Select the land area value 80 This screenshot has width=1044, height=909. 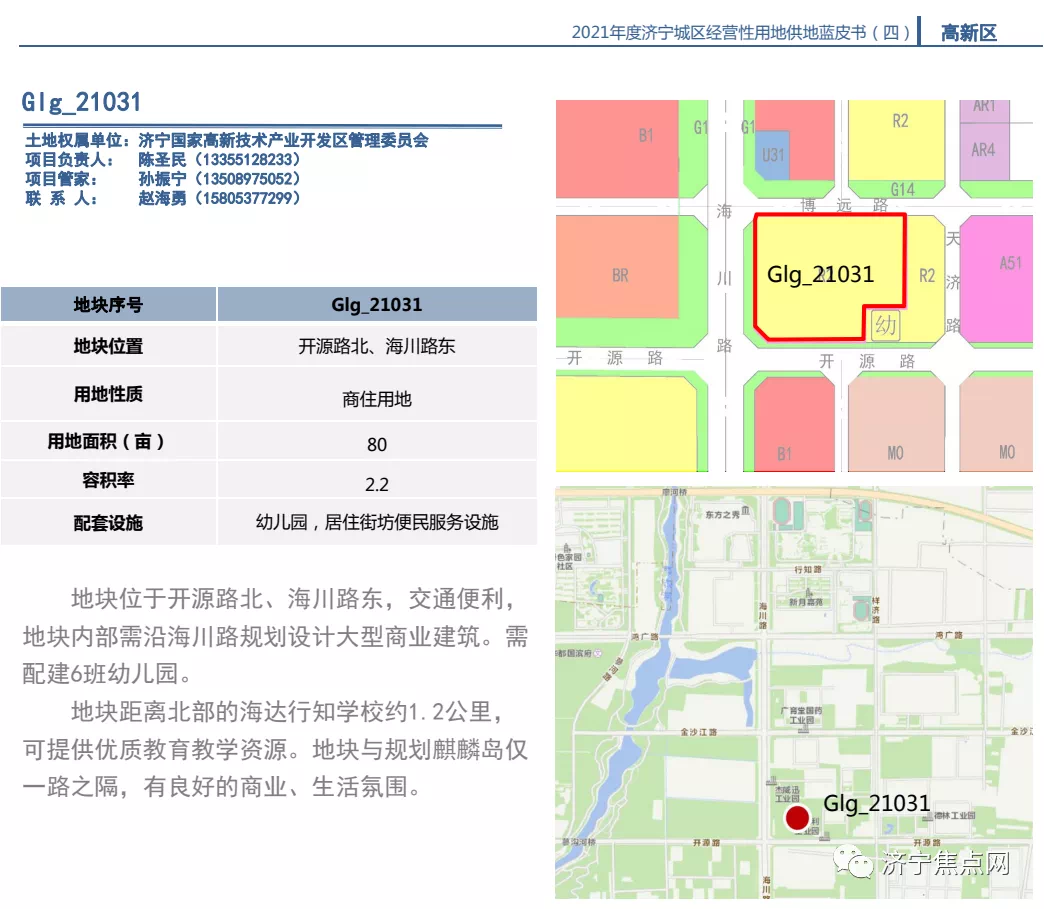(377, 444)
